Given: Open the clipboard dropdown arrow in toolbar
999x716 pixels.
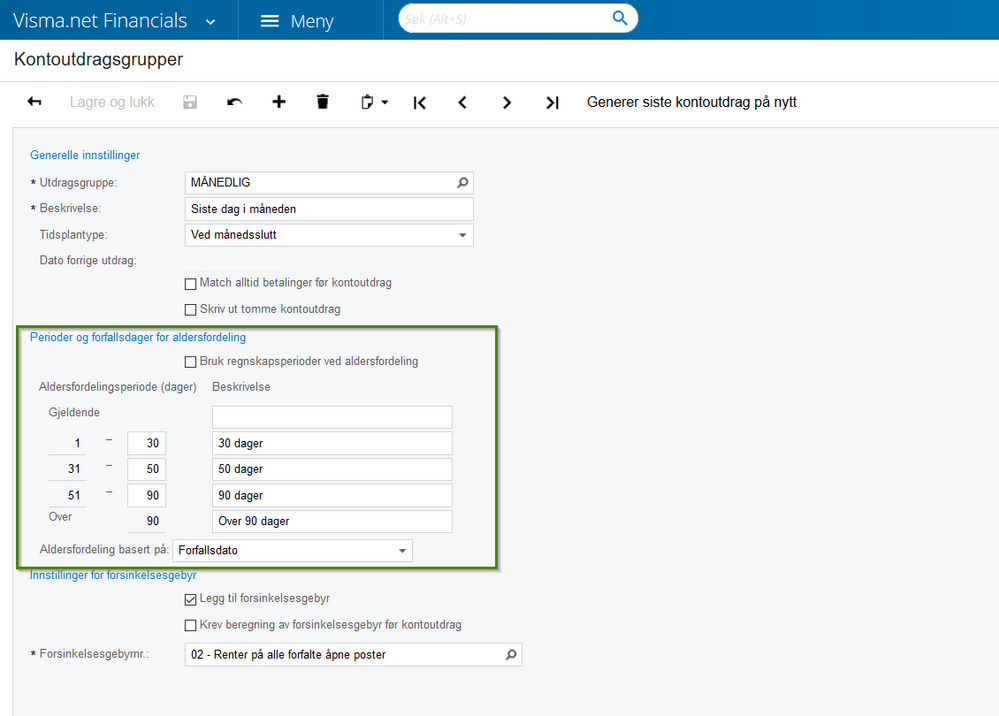Looking at the screenshot, I should point(385,102).
